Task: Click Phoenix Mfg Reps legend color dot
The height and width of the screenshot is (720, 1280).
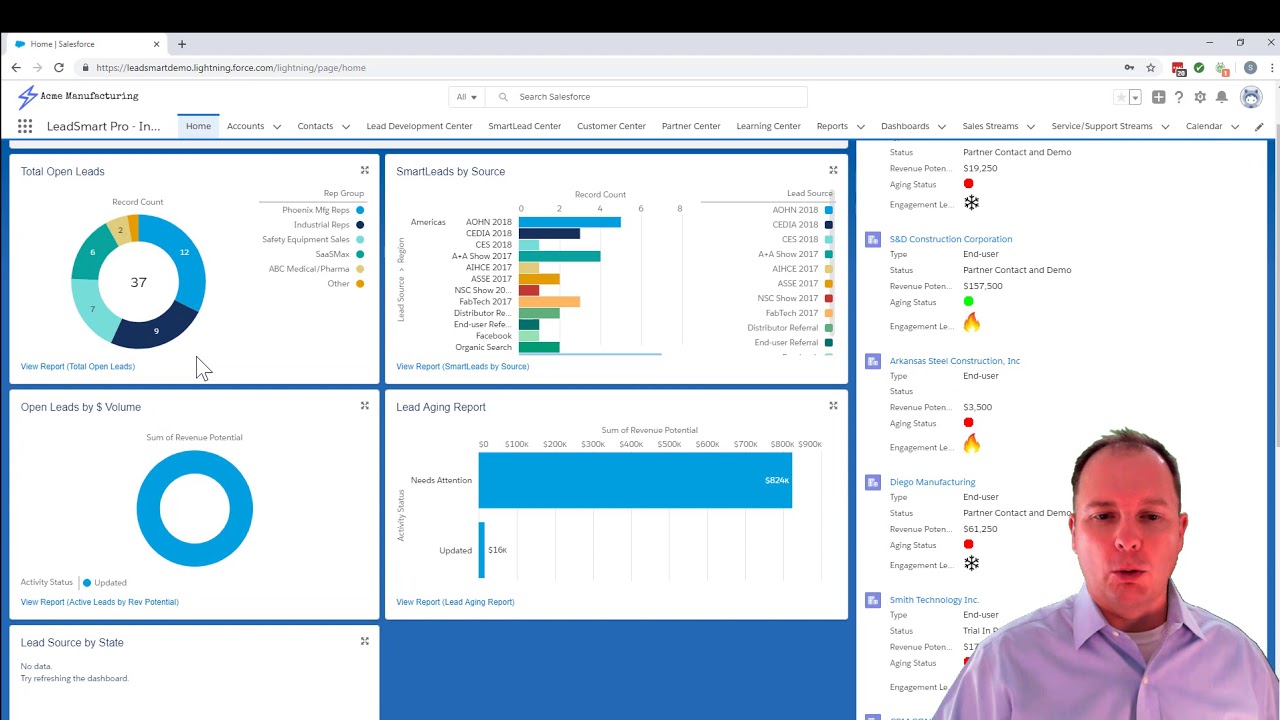Action: (x=360, y=210)
